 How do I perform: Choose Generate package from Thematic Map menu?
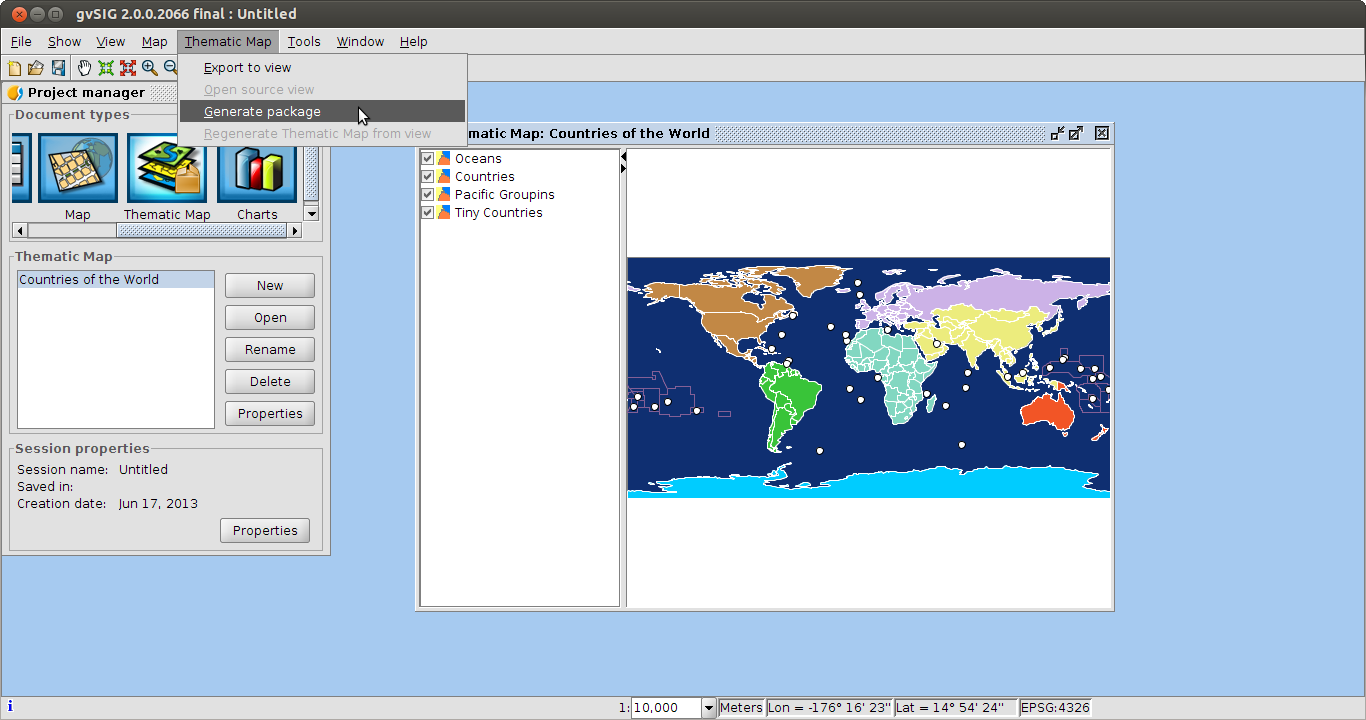[x=262, y=112]
